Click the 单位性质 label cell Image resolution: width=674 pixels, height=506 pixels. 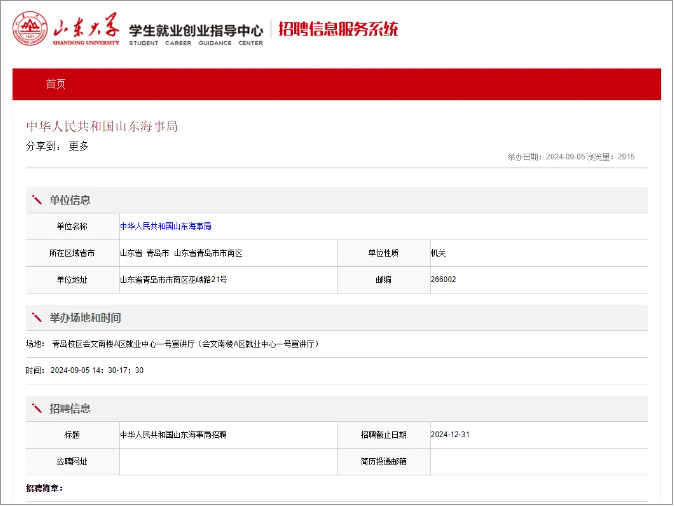click(x=383, y=253)
